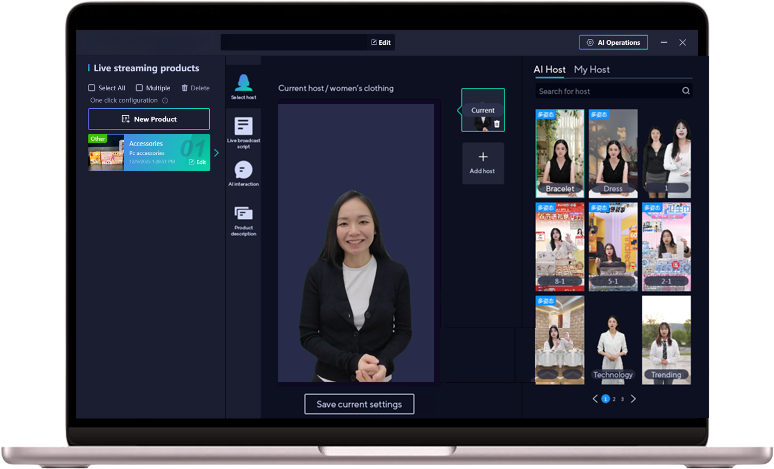Open the Select host panel
774x469 pixels.
pyautogui.click(x=243, y=86)
